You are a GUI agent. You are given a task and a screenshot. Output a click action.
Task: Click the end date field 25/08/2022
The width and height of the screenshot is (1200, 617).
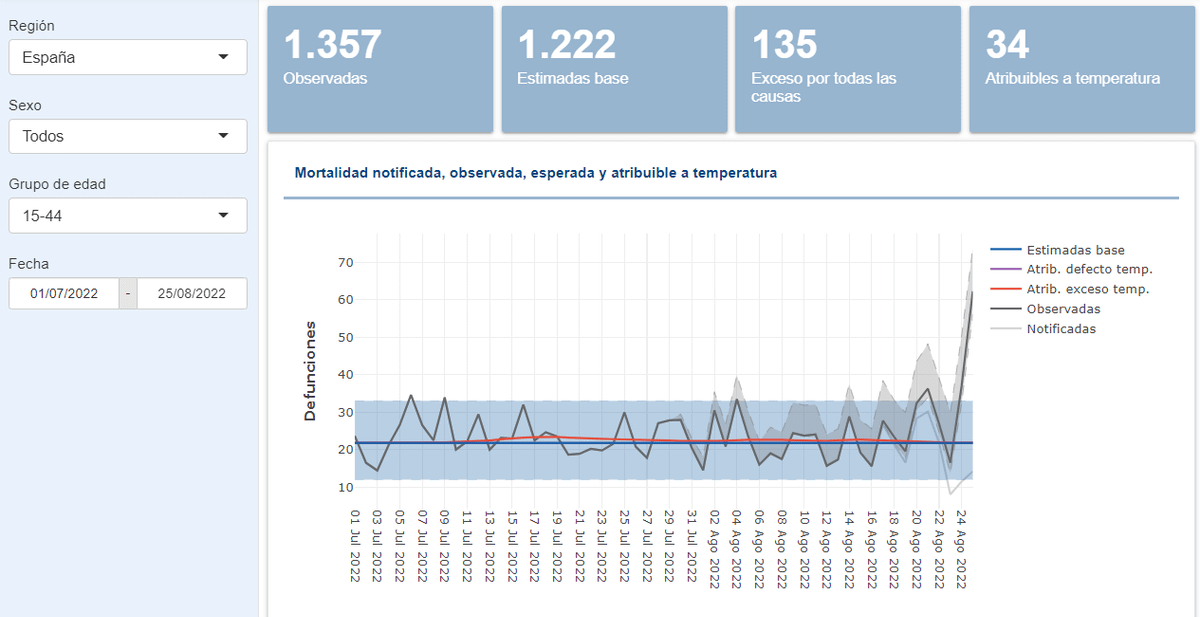pos(191,294)
